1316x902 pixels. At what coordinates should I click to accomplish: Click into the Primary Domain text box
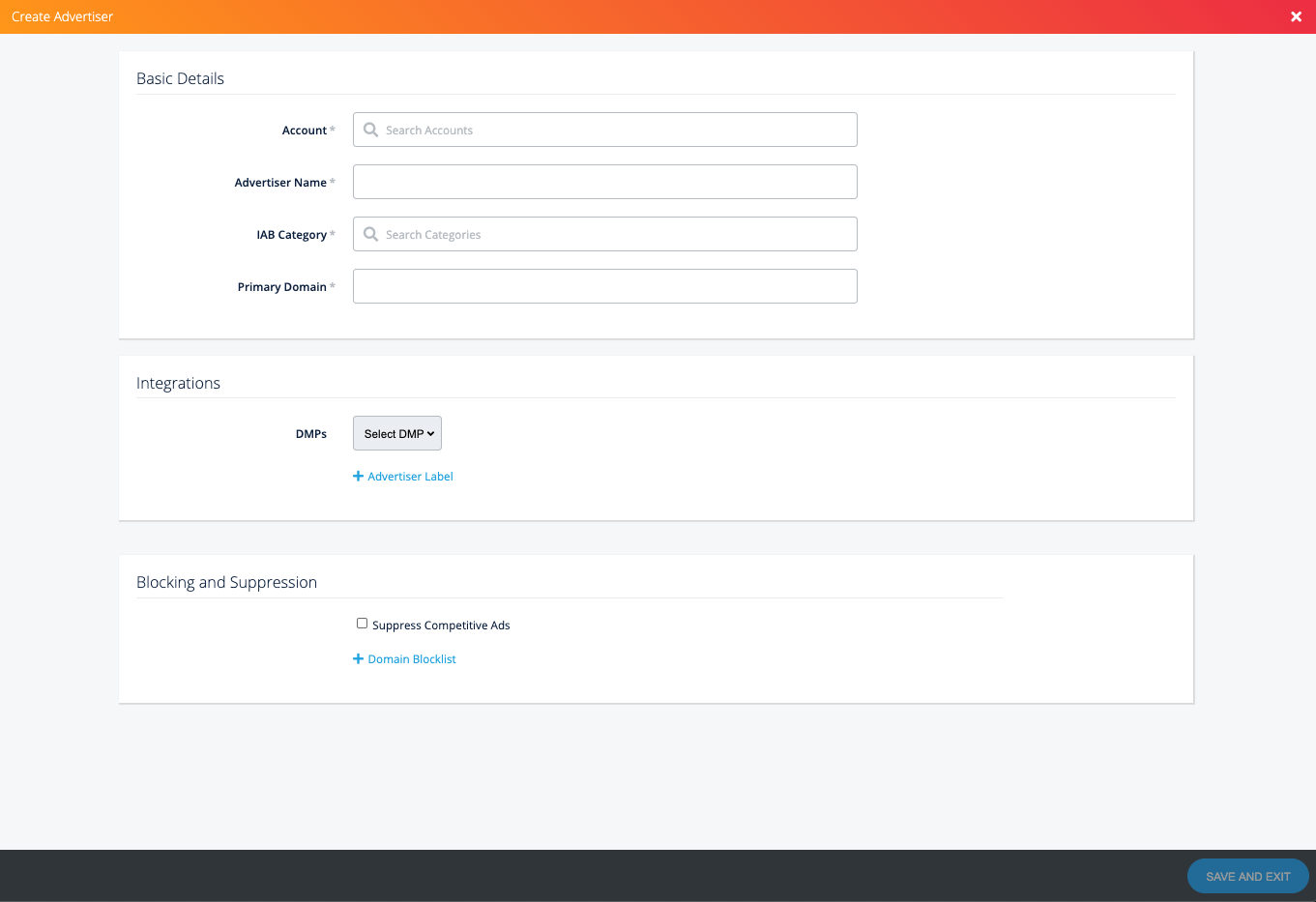pos(604,287)
